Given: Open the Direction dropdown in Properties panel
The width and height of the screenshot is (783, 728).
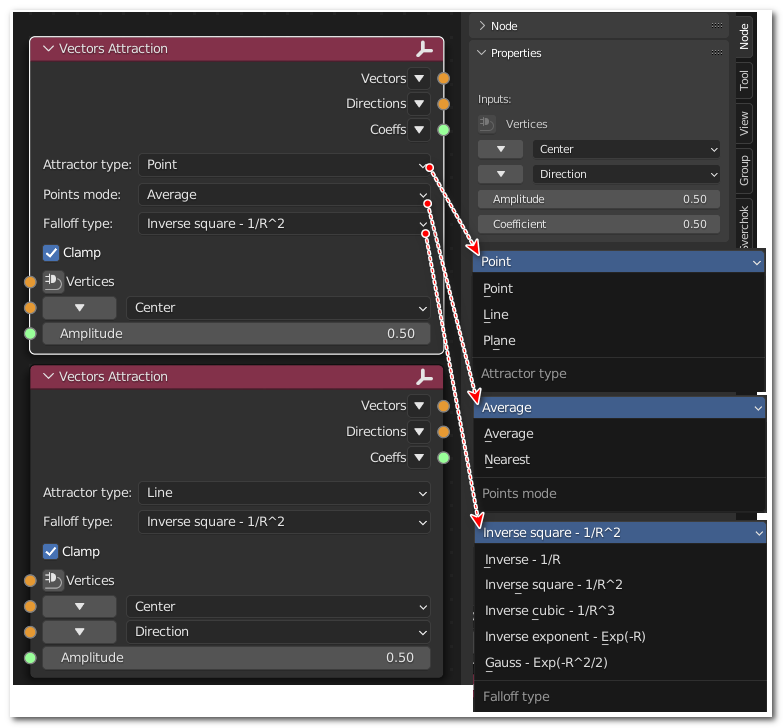Looking at the screenshot, I should click(626, 174).
